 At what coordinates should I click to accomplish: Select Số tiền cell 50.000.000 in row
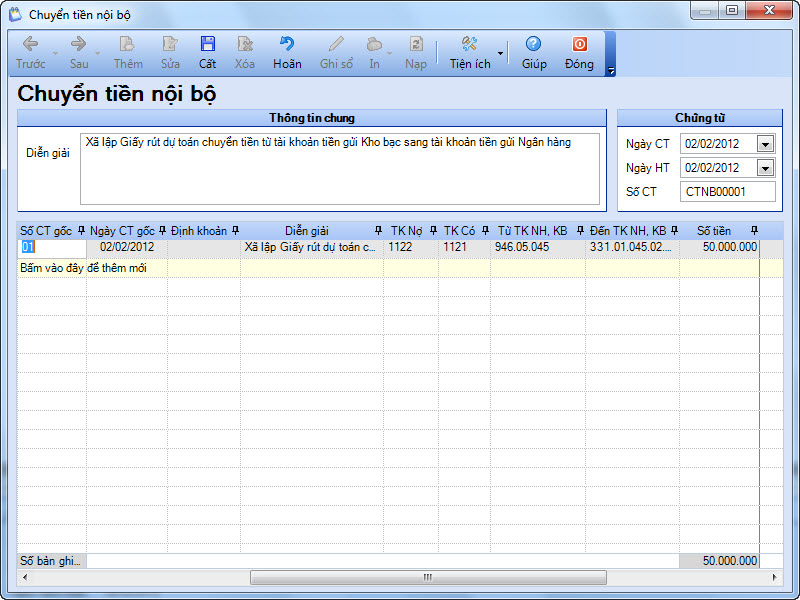719,247
